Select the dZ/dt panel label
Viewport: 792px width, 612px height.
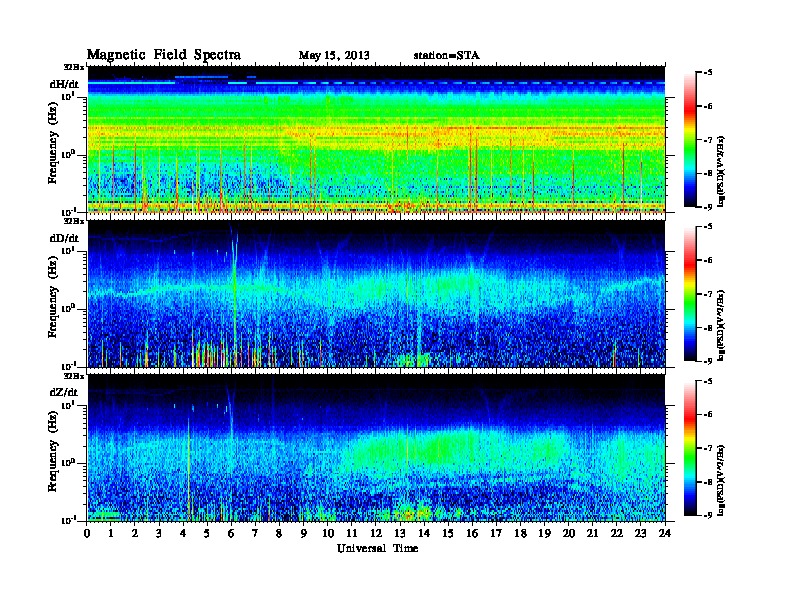point(64,392)
